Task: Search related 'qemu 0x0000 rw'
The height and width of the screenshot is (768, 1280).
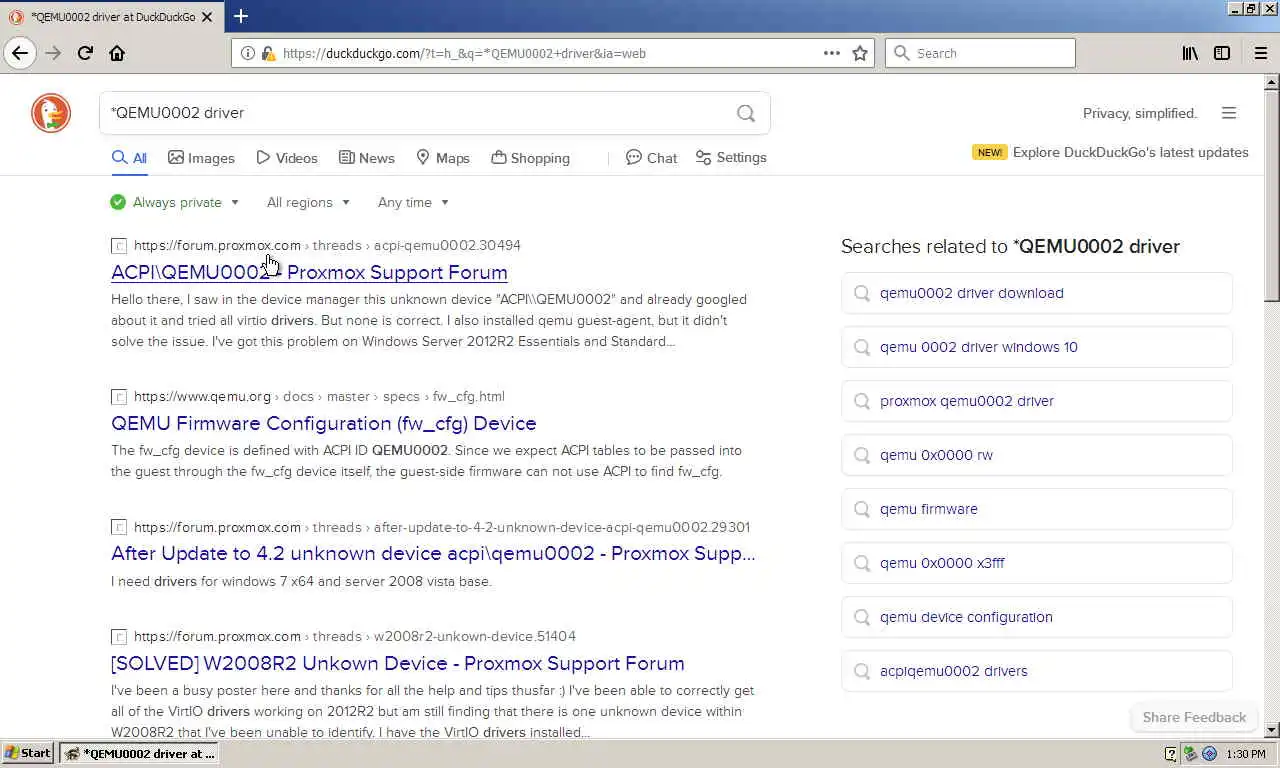Action: click(x=1036, y=455)
